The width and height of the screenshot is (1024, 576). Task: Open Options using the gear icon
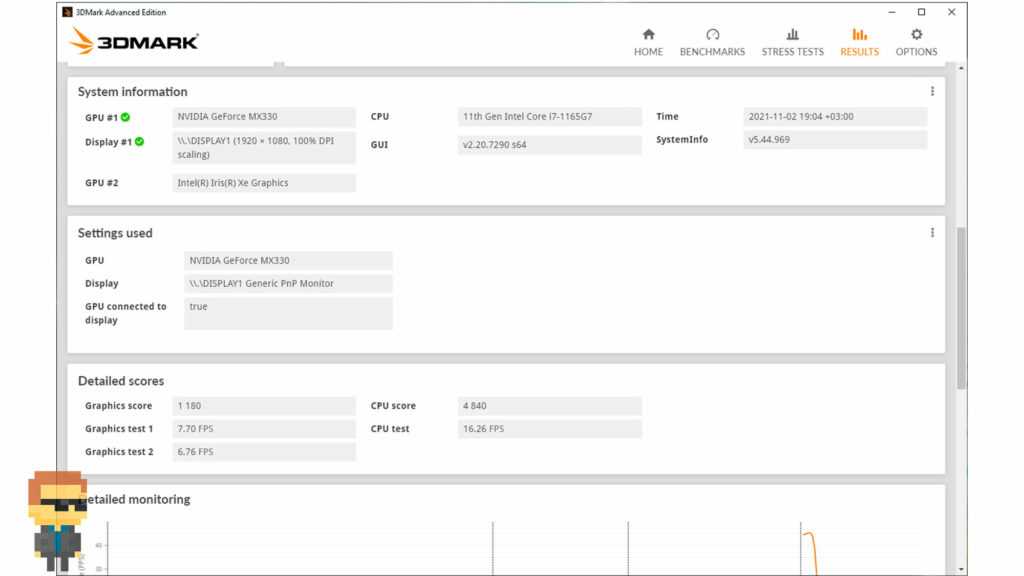coord(916,34)
